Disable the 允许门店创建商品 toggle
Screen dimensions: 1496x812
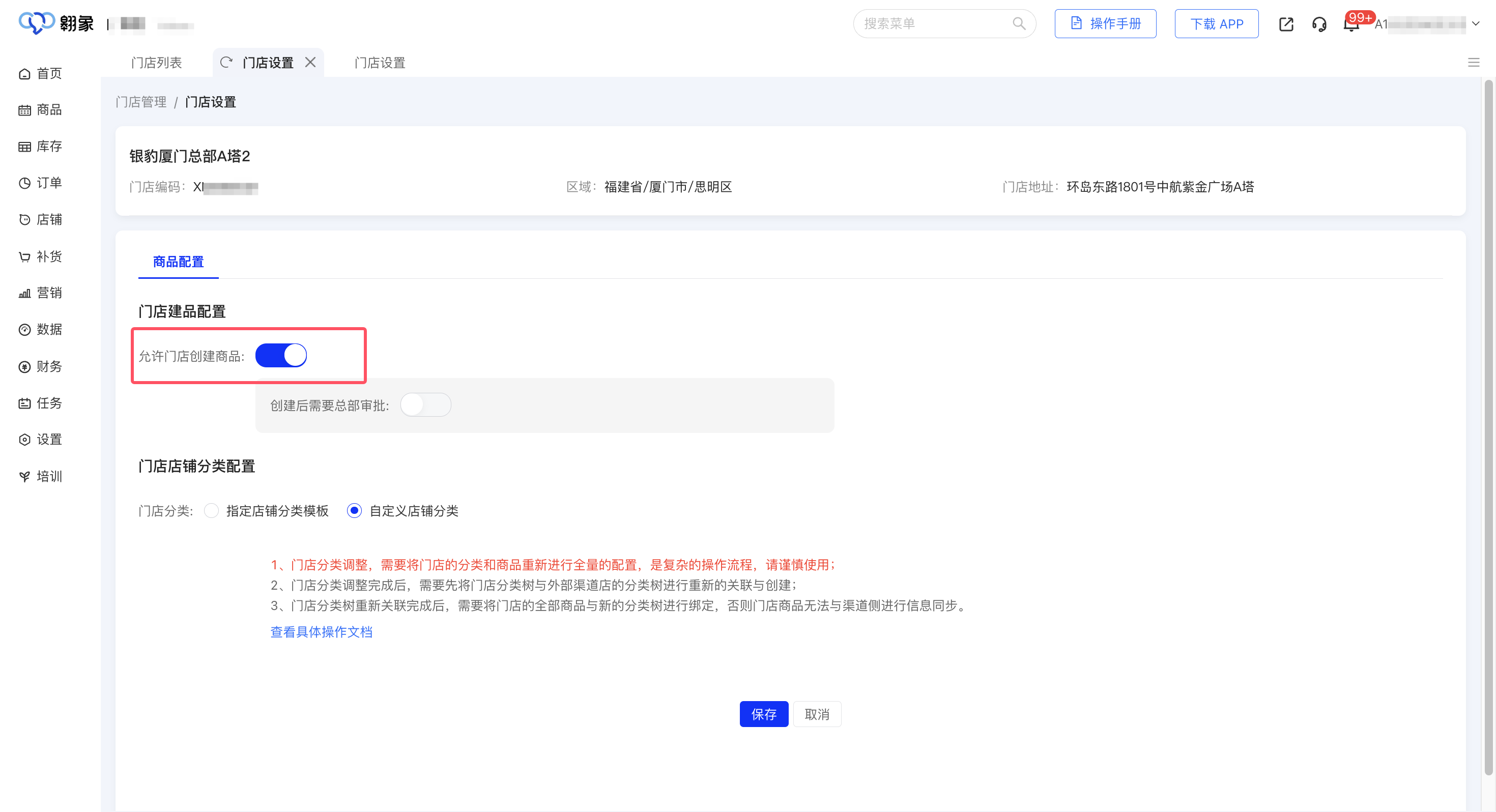tap(281, 355)
